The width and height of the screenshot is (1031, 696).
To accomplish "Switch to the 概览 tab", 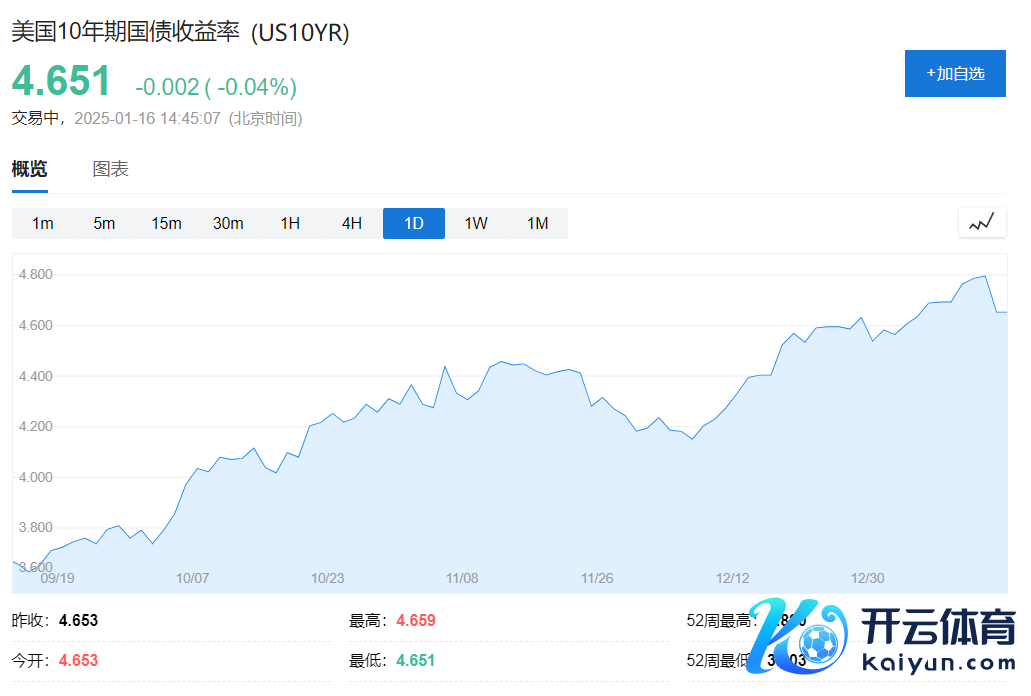I will pos(29,169).
